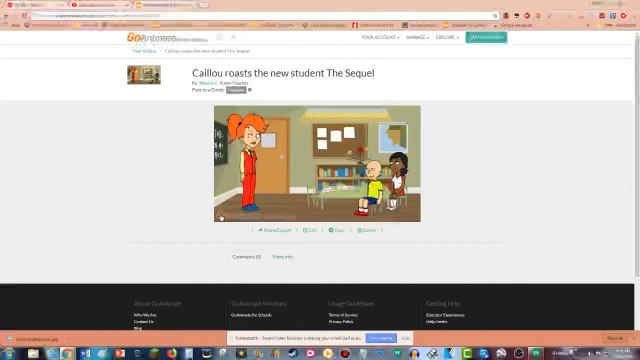Click Hide on the screen-sharing notification
The height and width of the screenshot is (360, 640).
pos(405,338)
